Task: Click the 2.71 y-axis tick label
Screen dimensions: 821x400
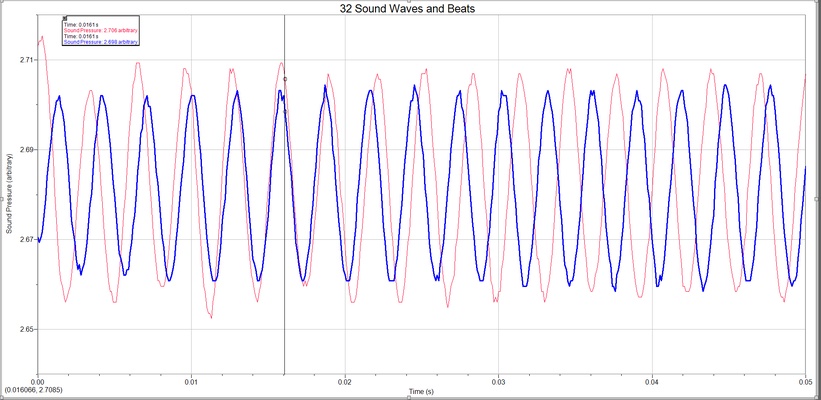Action: coord(25,60)
